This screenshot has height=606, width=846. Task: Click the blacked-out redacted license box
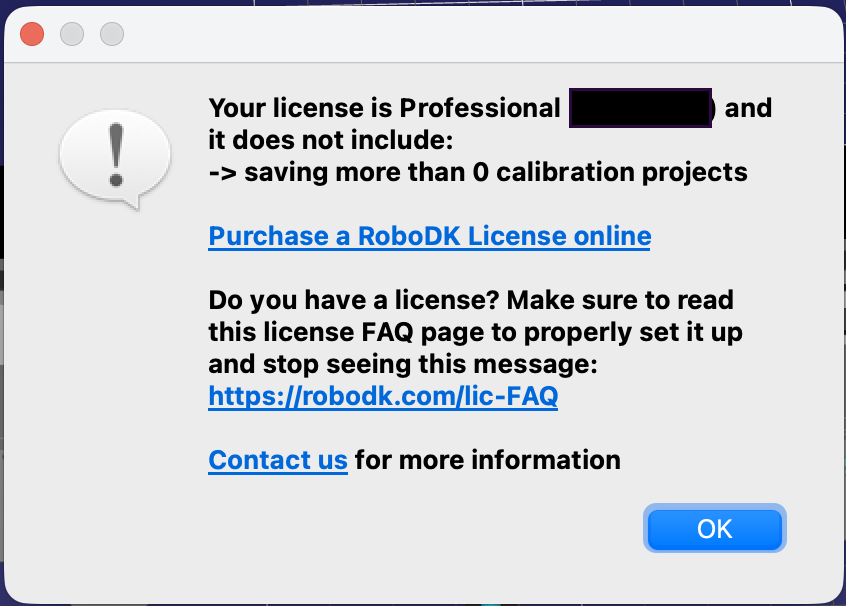[640, 107]
